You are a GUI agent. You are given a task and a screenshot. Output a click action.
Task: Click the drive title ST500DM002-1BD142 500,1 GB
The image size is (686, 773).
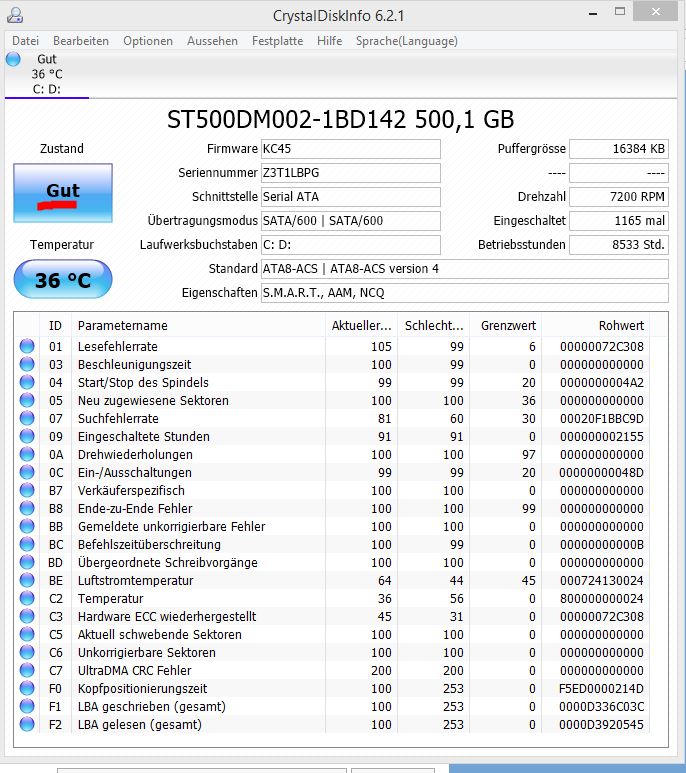coord(341,119)
